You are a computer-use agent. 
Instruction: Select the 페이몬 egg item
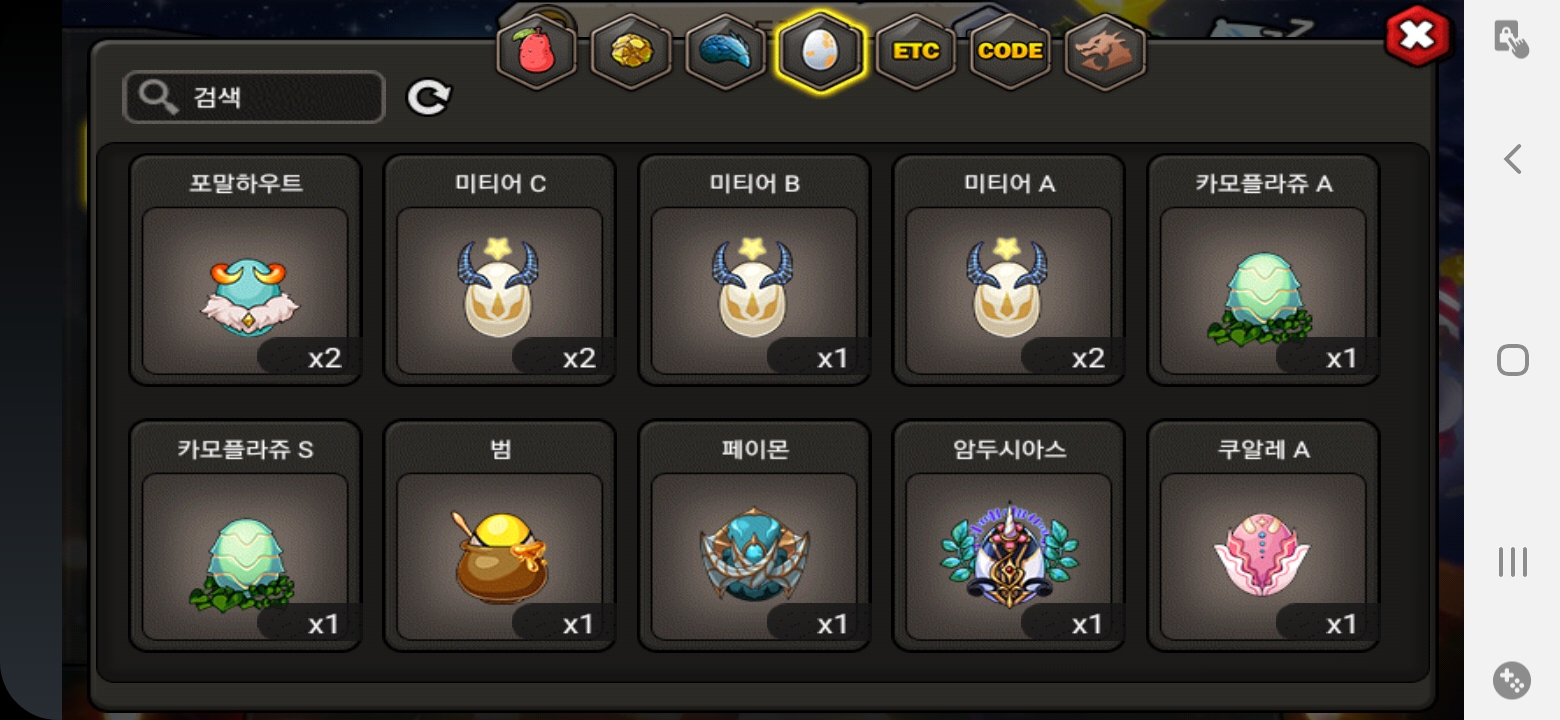coord(754,536)
